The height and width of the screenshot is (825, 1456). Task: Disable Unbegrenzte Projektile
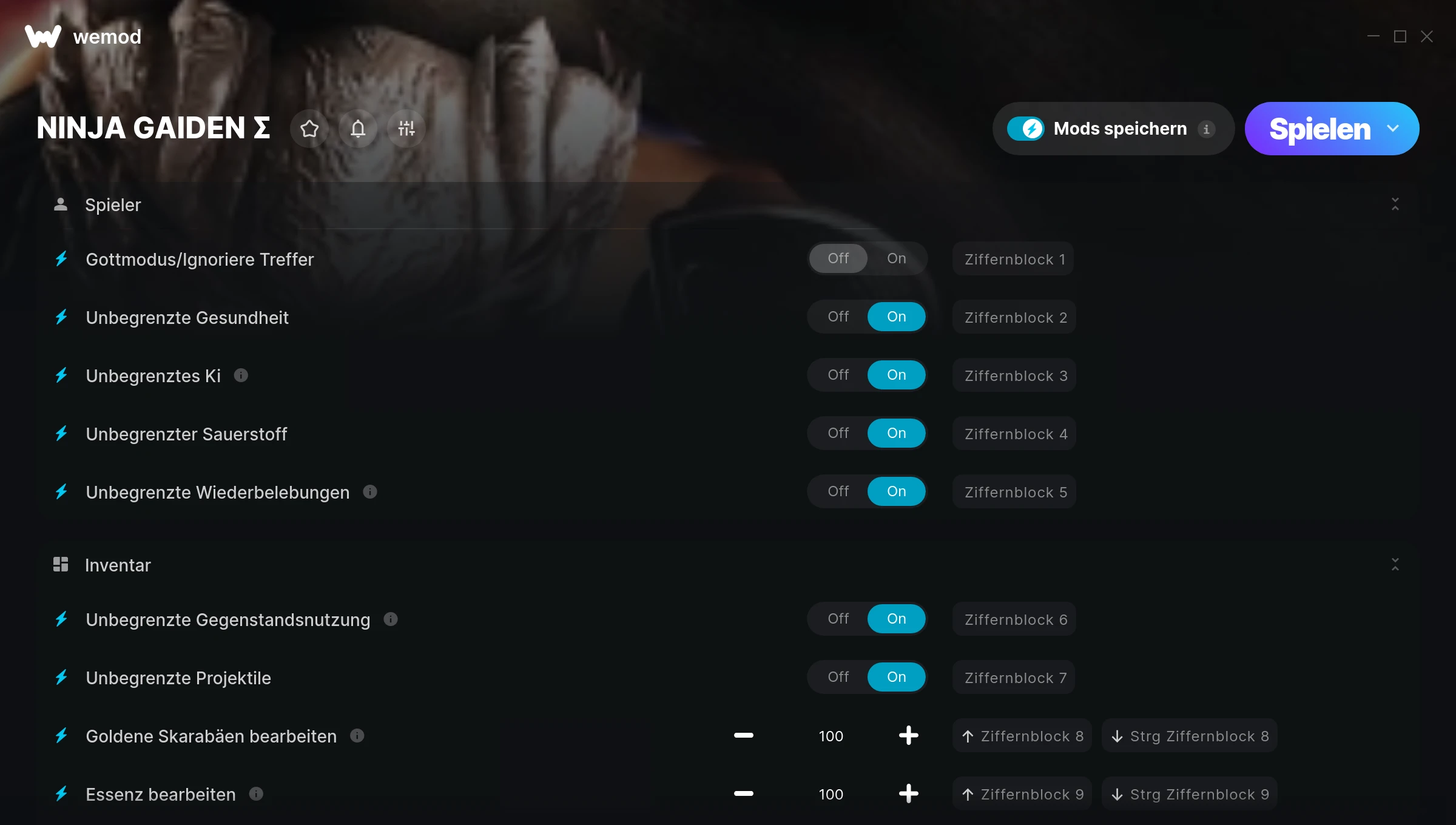[x=838, y=677]
